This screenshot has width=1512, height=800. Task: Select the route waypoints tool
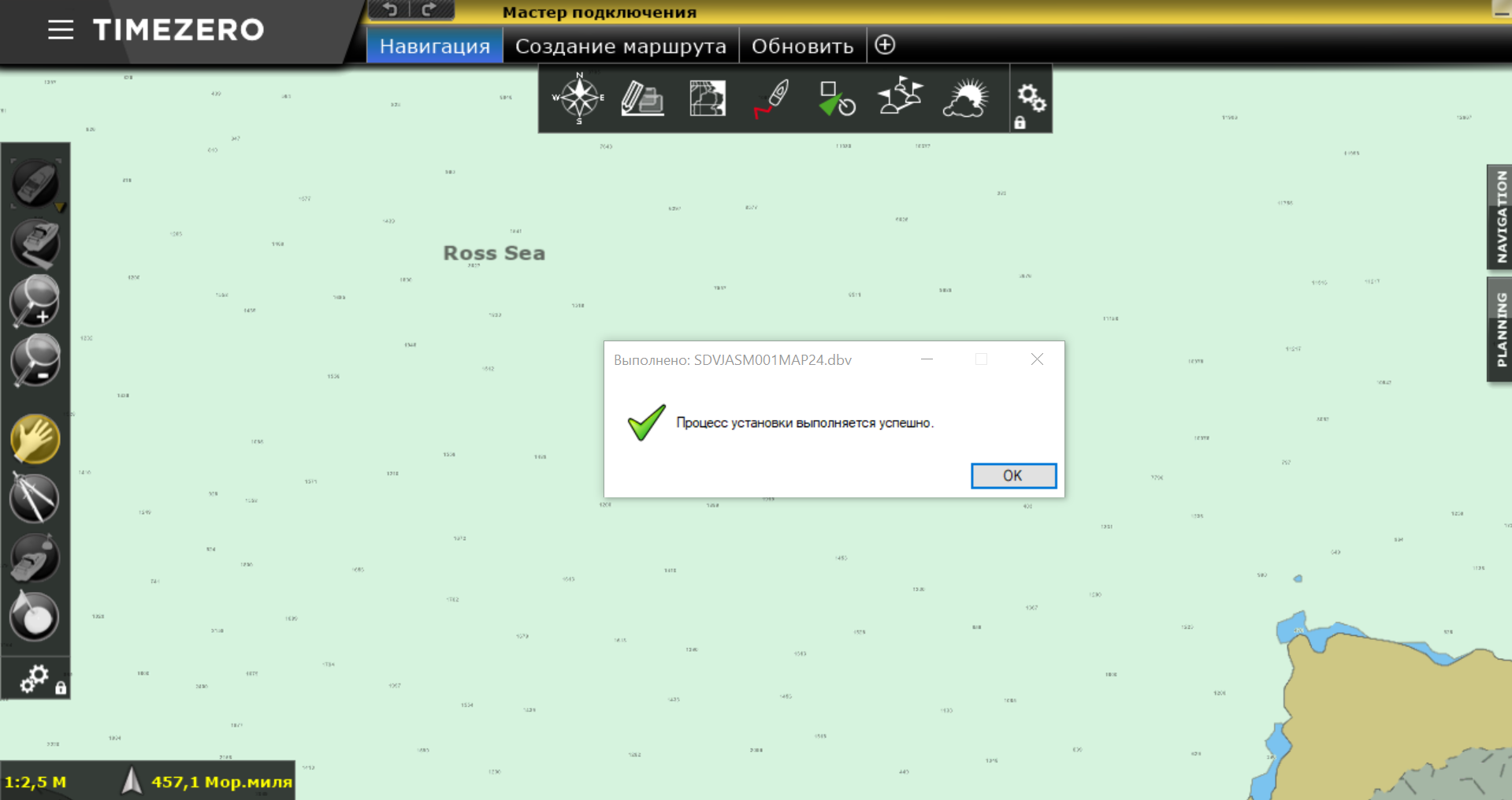click(x=899, y=97)
